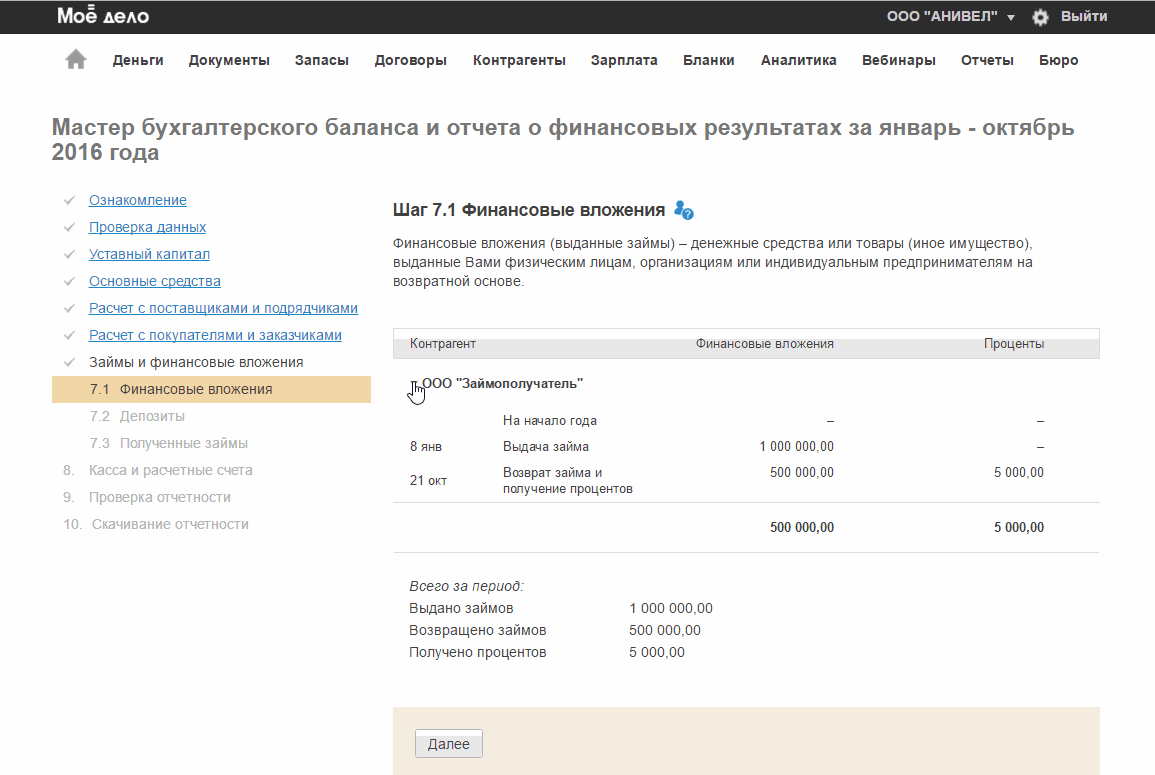Click the Выдано займов summary label
The height and width of the screenshot is (775, 1155).
[461, 609]
